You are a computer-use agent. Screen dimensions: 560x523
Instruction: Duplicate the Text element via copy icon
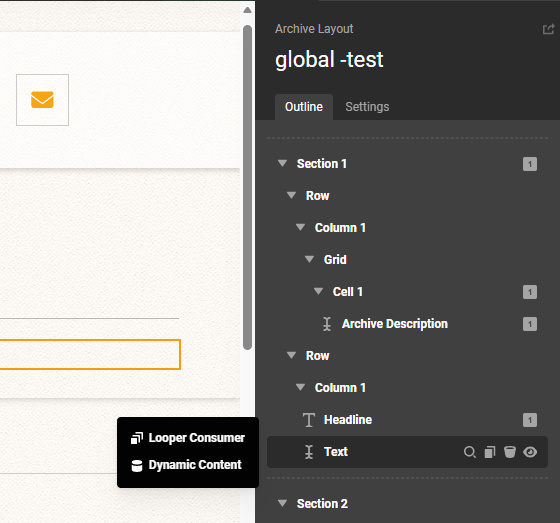click(x=490, y=452)
